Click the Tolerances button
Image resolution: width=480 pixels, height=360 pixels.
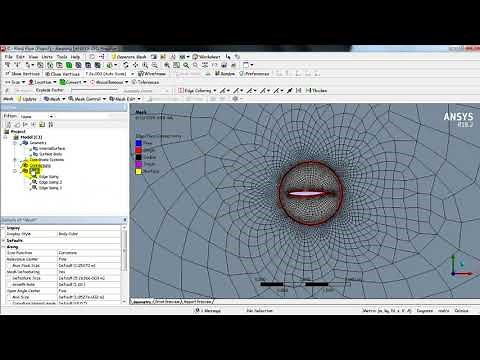click(x=145, y=82)
